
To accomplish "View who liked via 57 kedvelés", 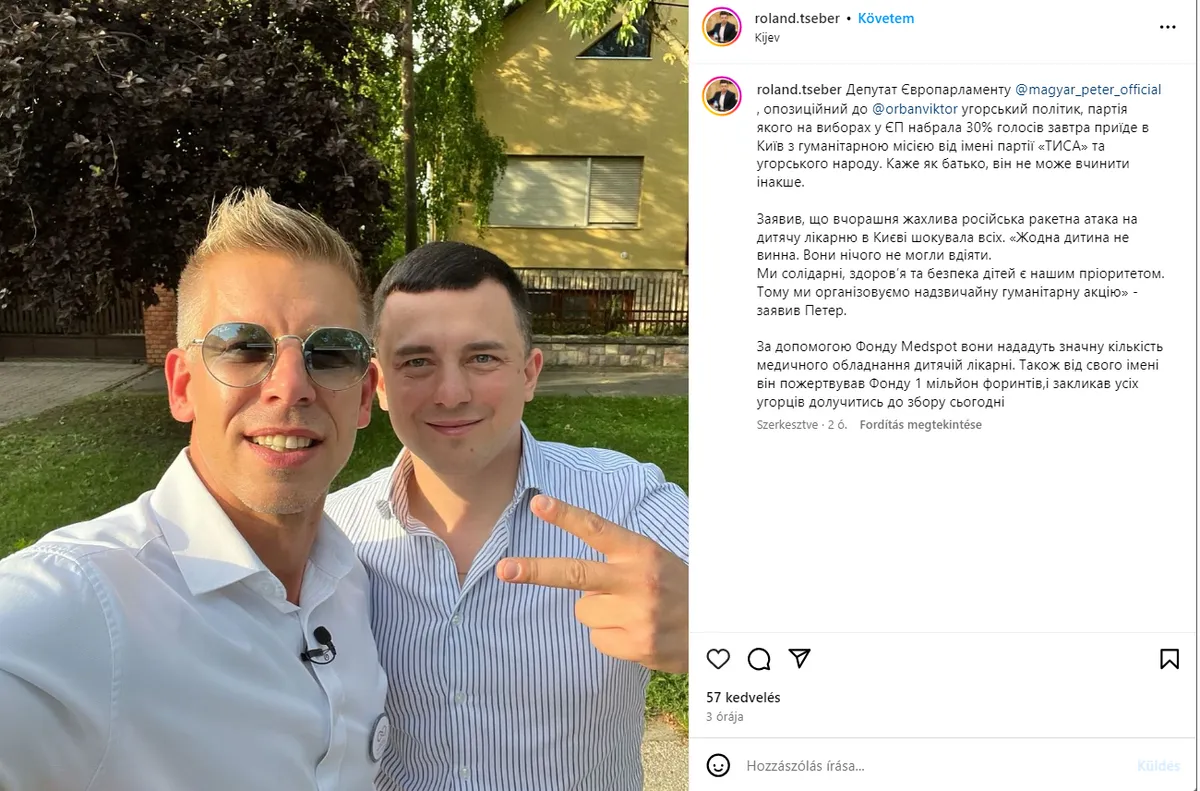I will tap(743, 698).
